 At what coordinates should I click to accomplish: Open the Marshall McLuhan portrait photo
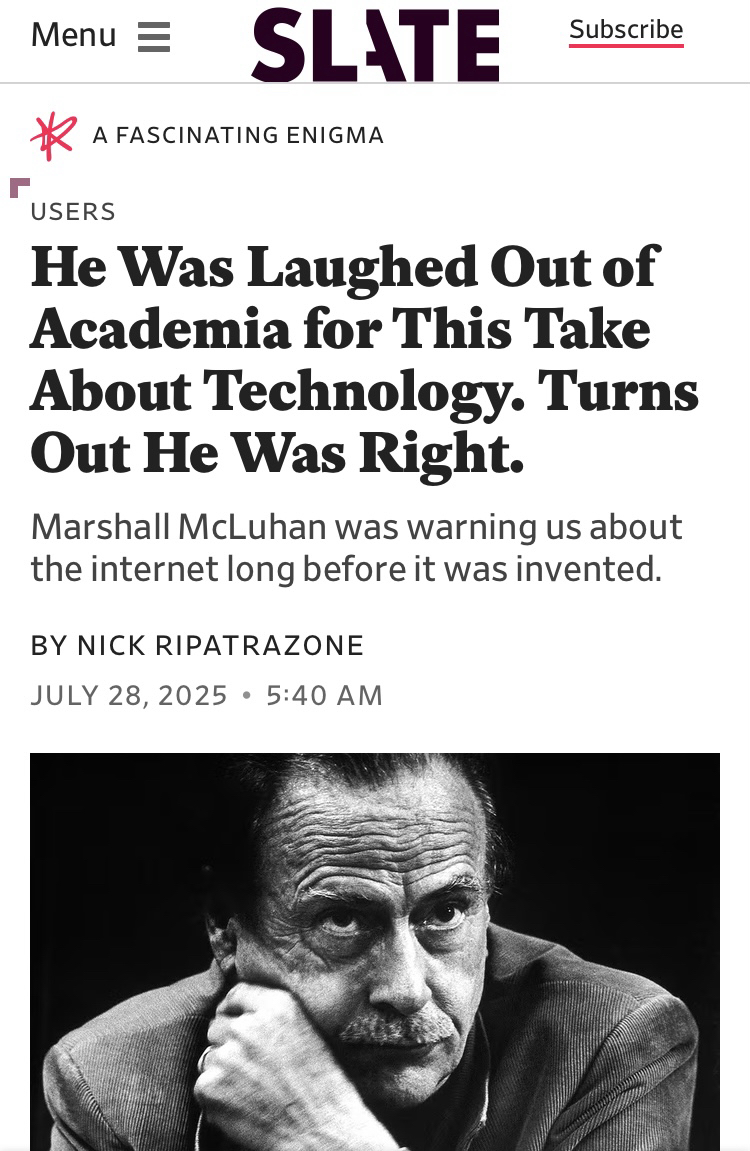[375, 950]
